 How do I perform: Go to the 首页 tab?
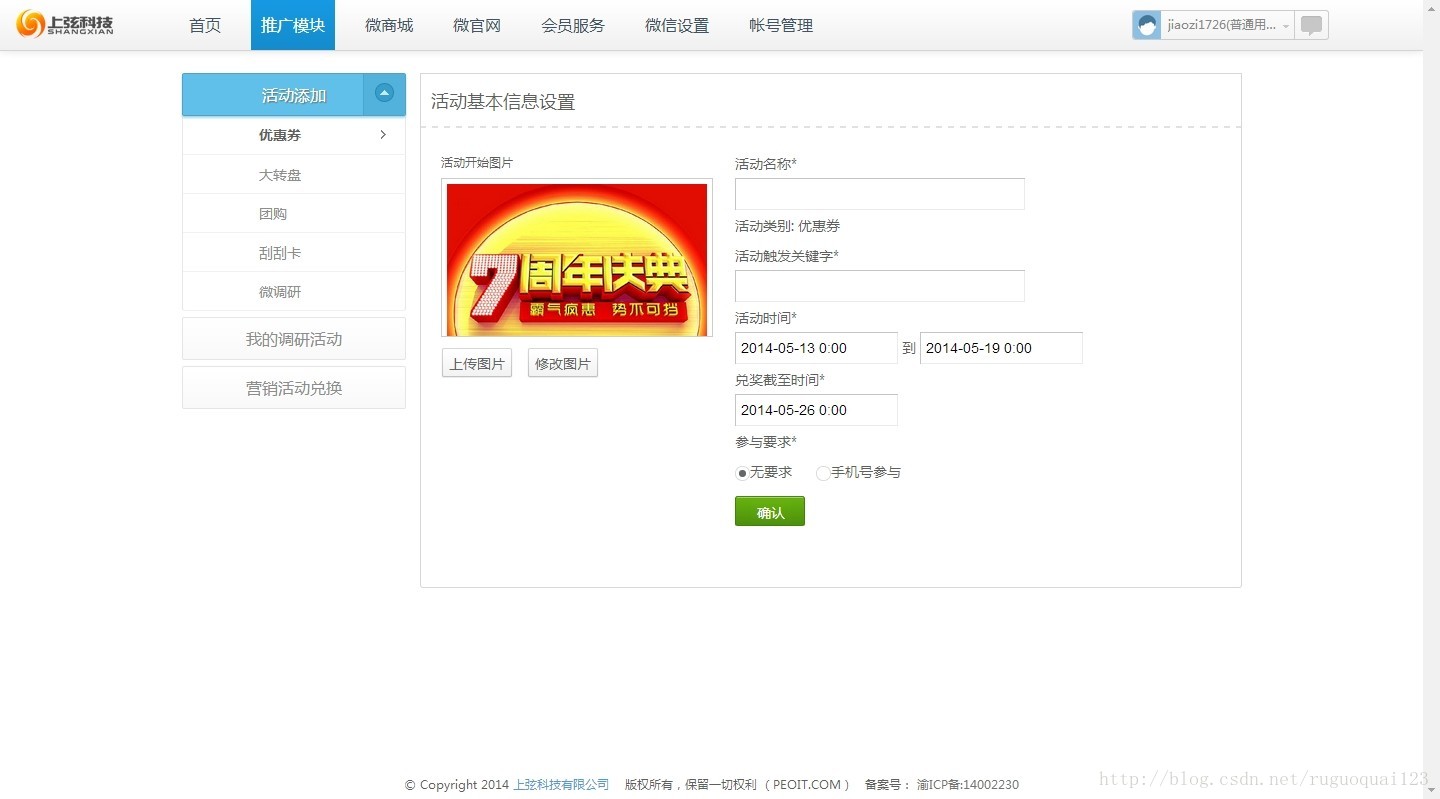(205, 25)
